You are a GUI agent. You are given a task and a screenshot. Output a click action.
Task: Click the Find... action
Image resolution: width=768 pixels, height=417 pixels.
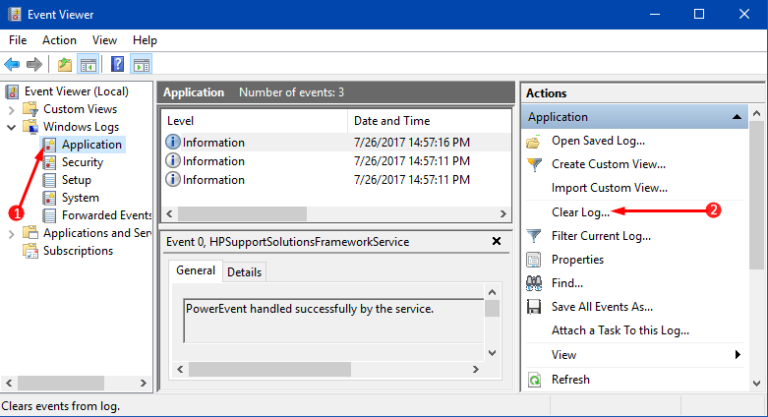tap(567, 283)
